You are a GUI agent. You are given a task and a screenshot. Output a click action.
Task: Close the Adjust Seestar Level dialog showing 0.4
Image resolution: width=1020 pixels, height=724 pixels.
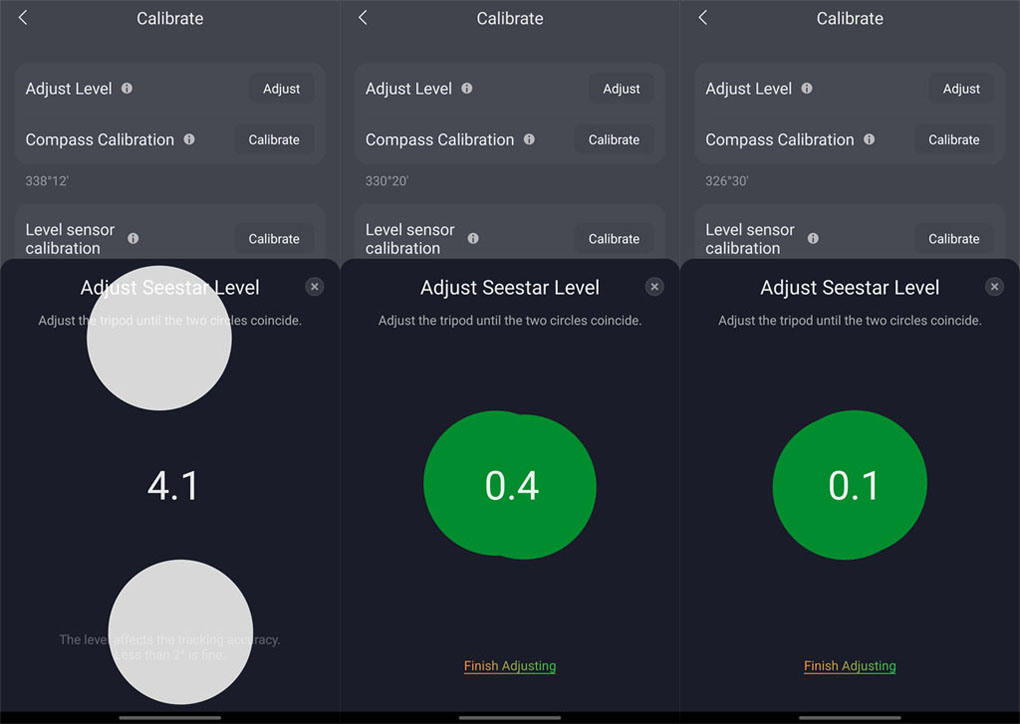[654, 287]
